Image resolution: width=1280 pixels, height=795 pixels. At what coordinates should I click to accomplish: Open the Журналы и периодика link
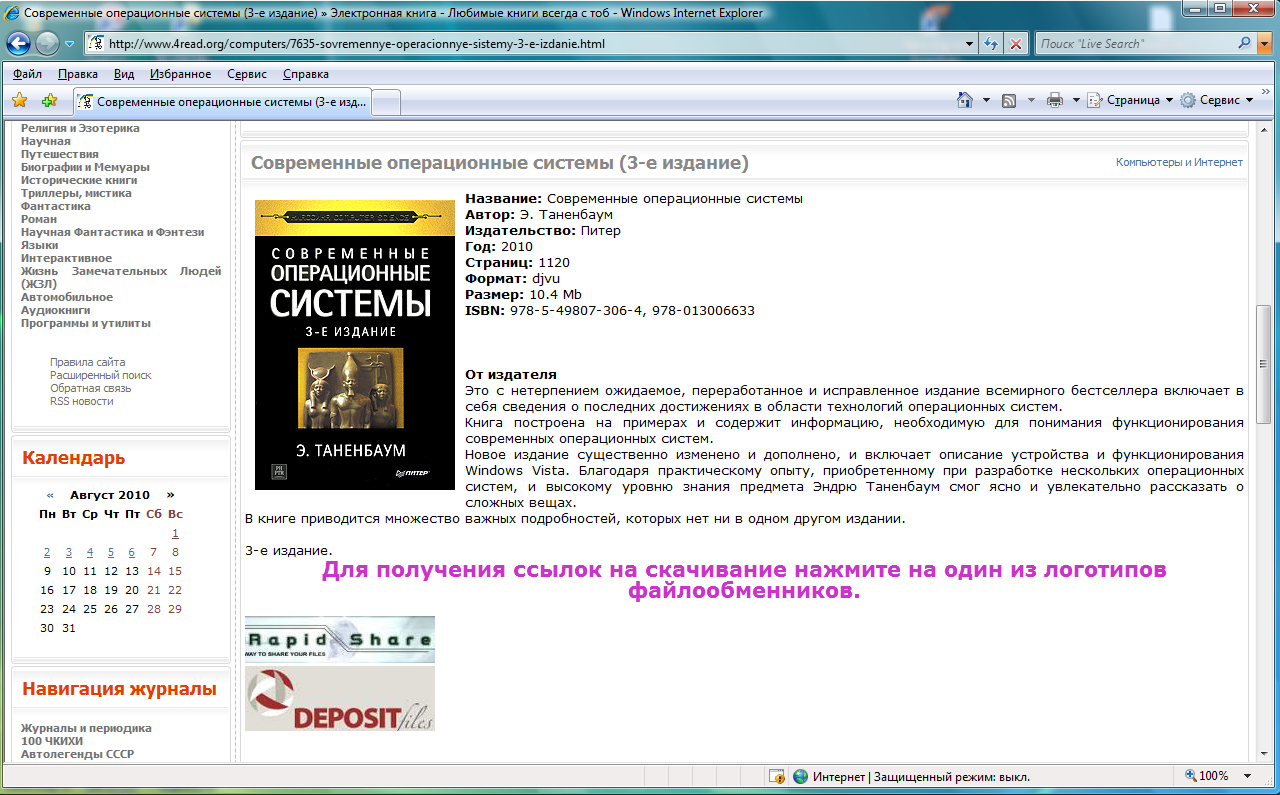[86, 728]
